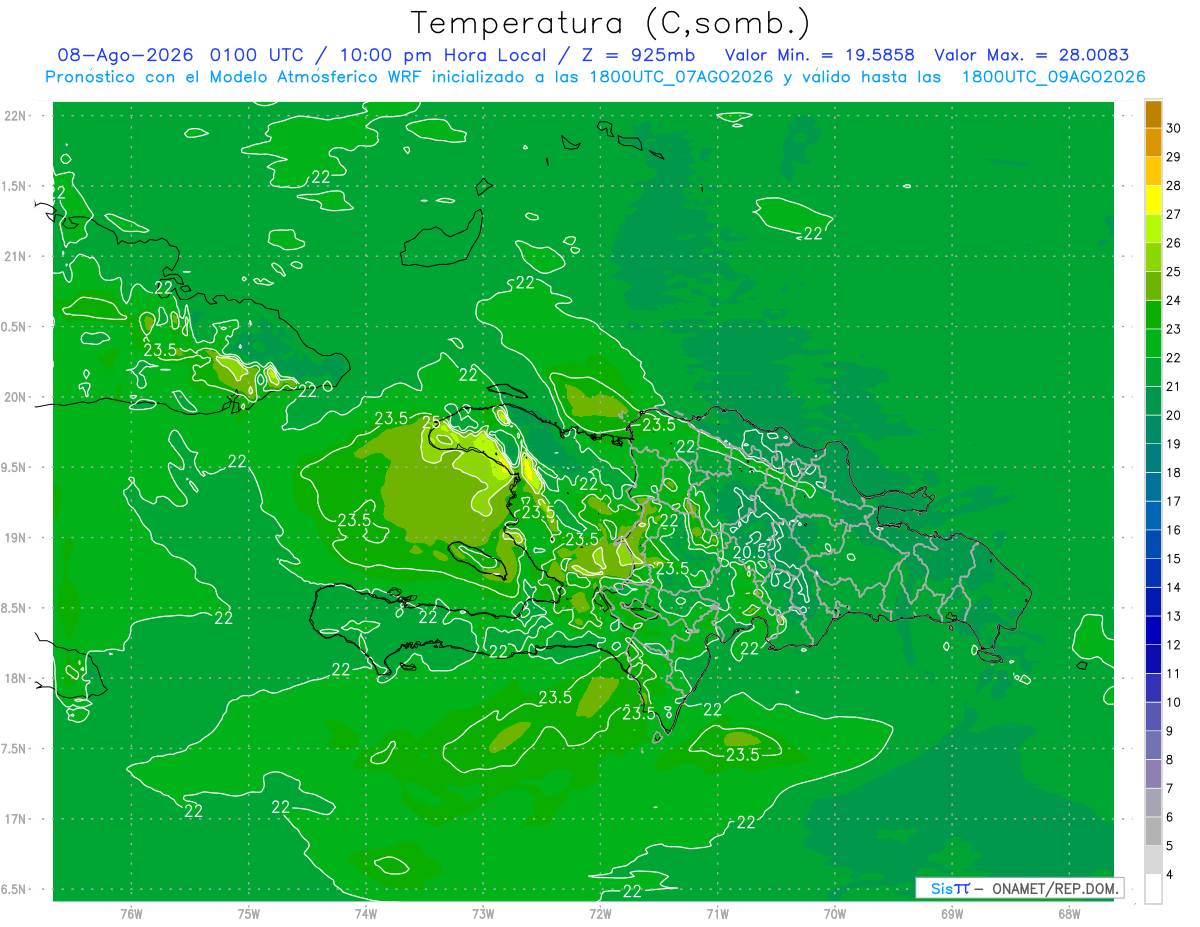1200x927 pixels.
Task: Click the "19N" latitude axis label
Action: point(16,538)
